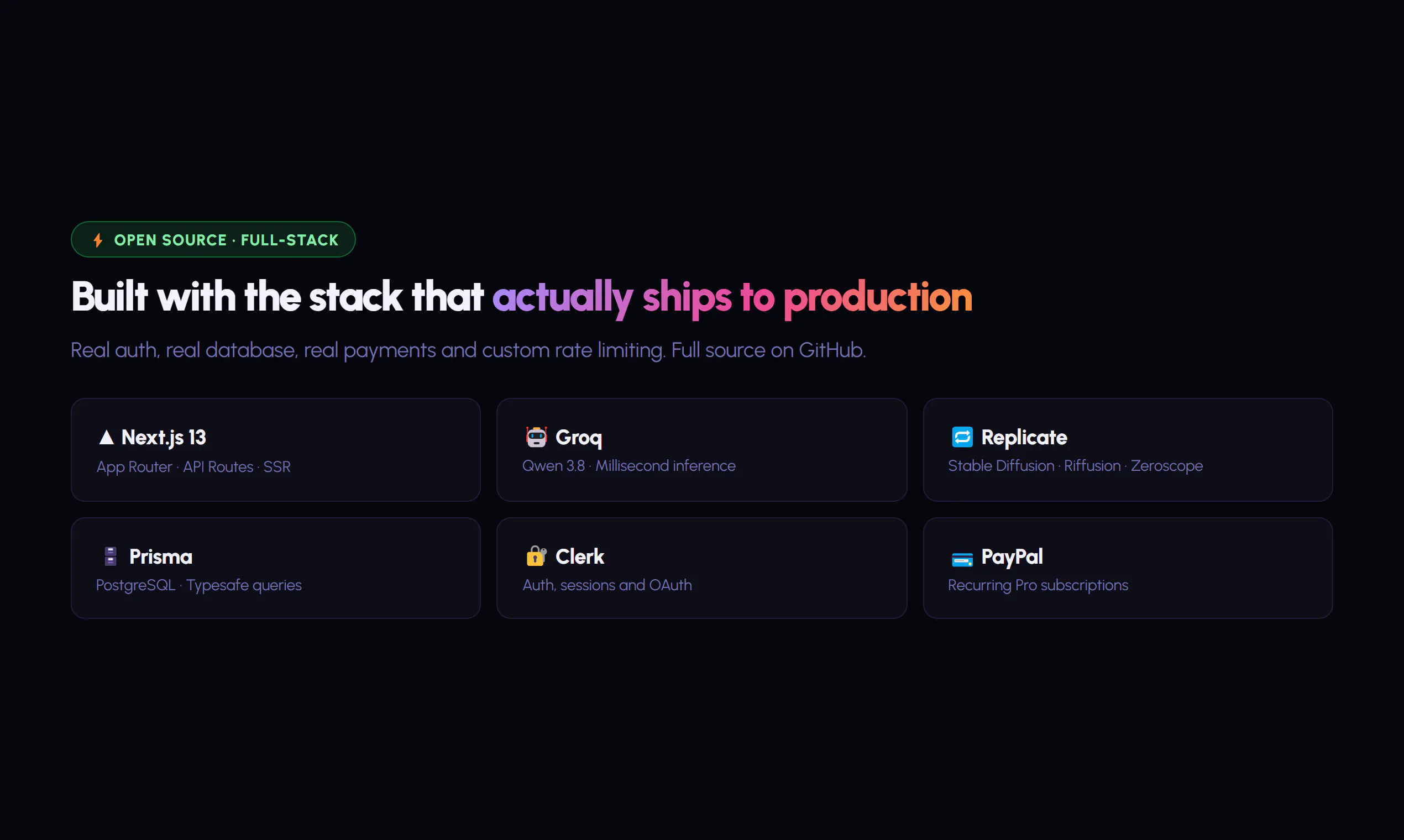Image resolution: width=1404 pixels, height=840 pixels.
Task: Click the gradient 'actually ships to production' headline
Action: 732,297
